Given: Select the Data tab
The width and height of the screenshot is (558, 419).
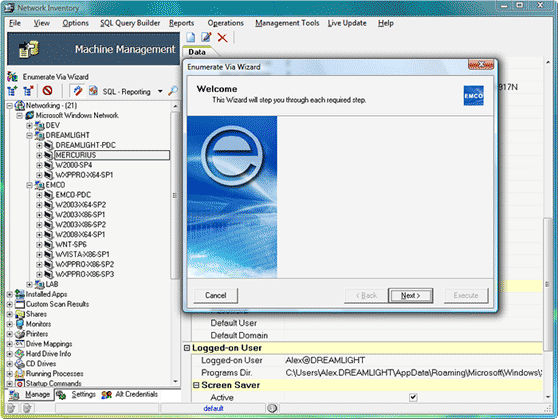Looking at the screenshot, I should (x=197, y=52).
